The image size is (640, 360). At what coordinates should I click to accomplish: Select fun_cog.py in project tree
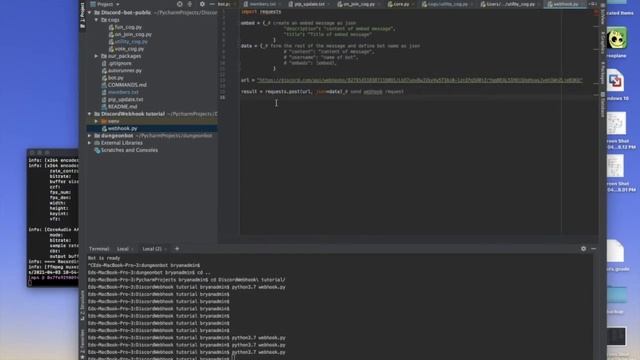click(x=125, y=27)
